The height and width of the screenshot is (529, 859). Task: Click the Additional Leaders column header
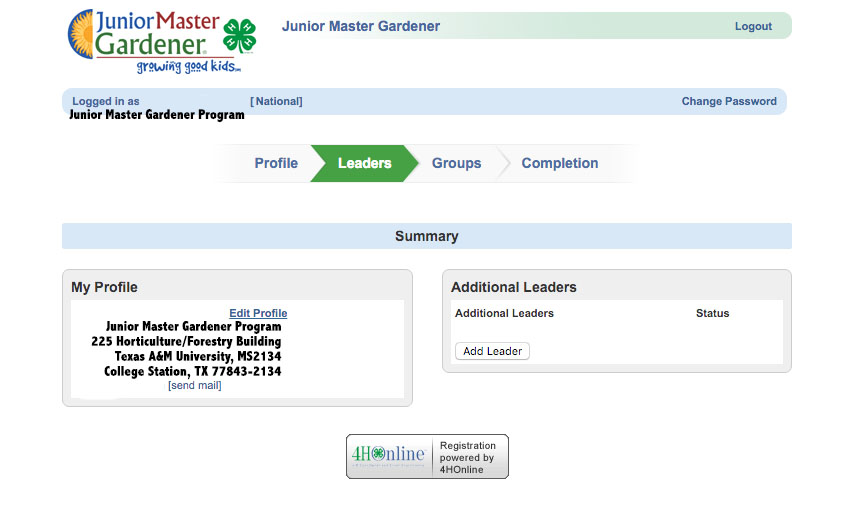coord(504,313)
